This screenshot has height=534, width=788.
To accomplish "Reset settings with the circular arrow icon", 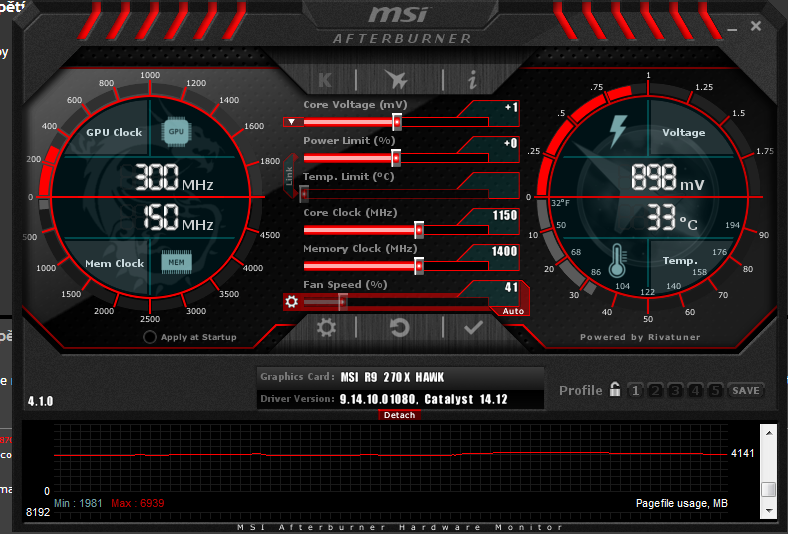I will click(400, 328).
